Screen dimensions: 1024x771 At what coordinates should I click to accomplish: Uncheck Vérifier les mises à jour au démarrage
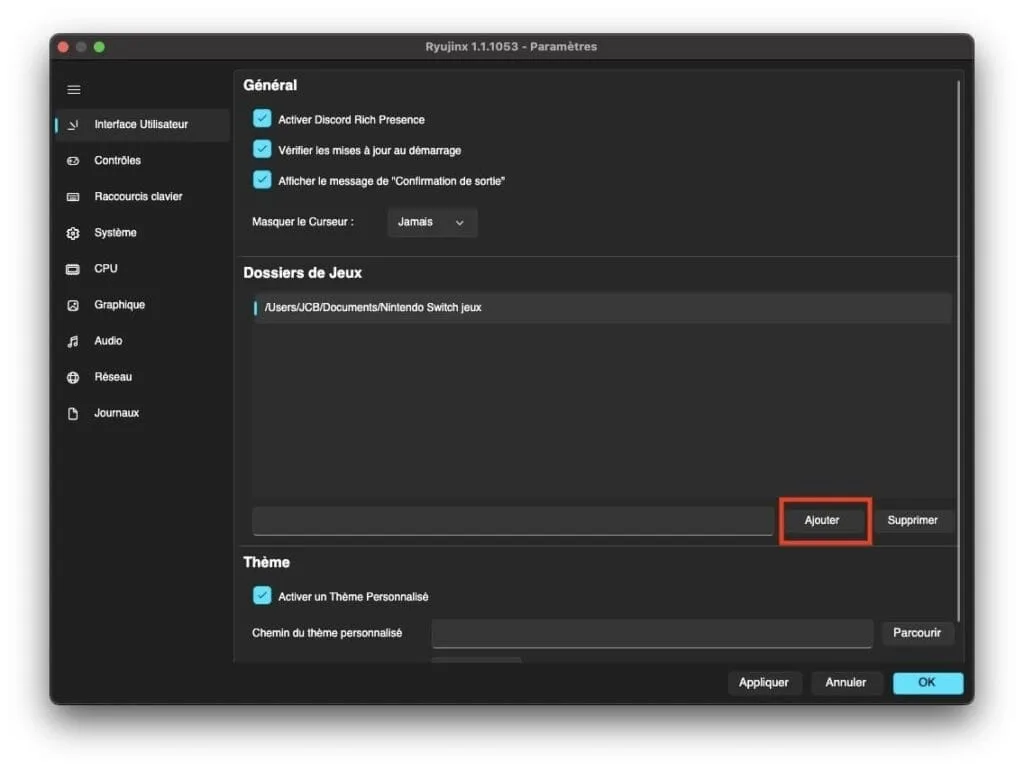pos(262,150)
